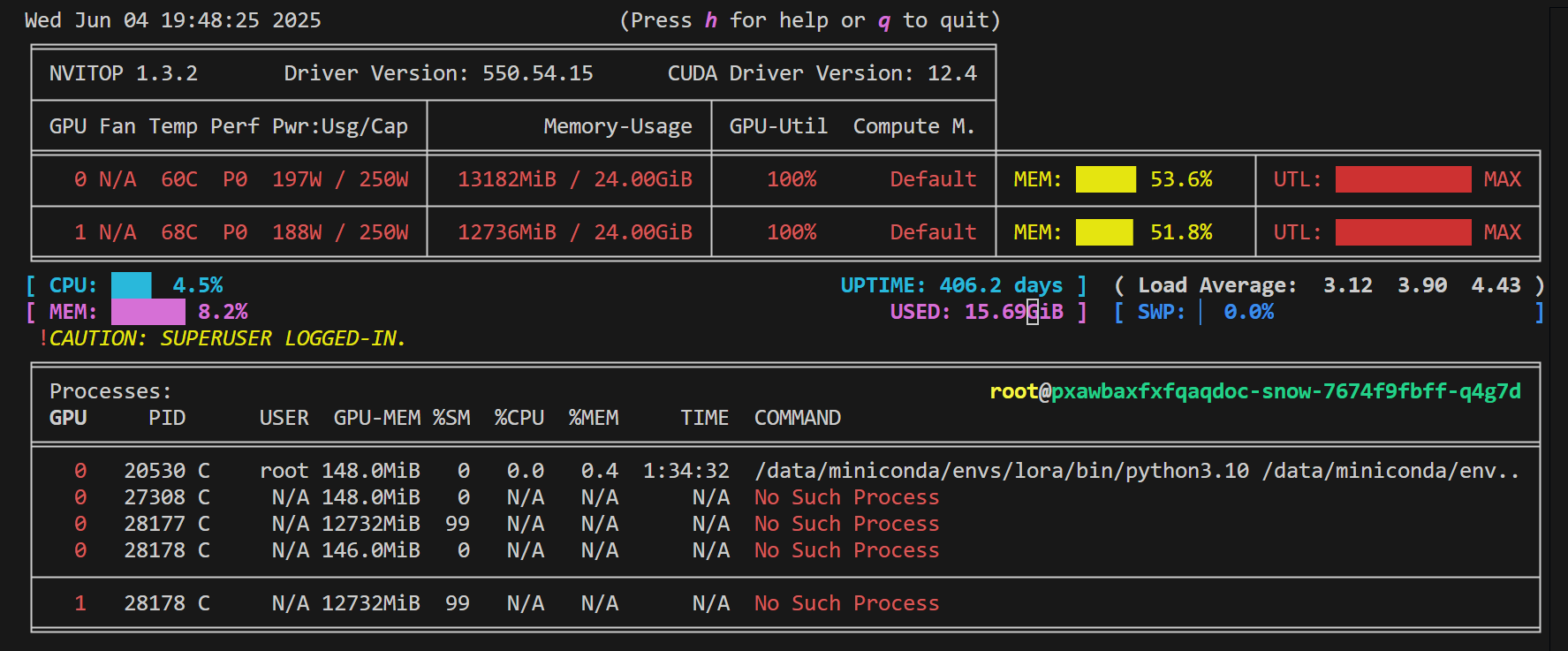Click the %MEM column header
The width and height of the screenshot is (1568, 651).
tap(594, 418)
